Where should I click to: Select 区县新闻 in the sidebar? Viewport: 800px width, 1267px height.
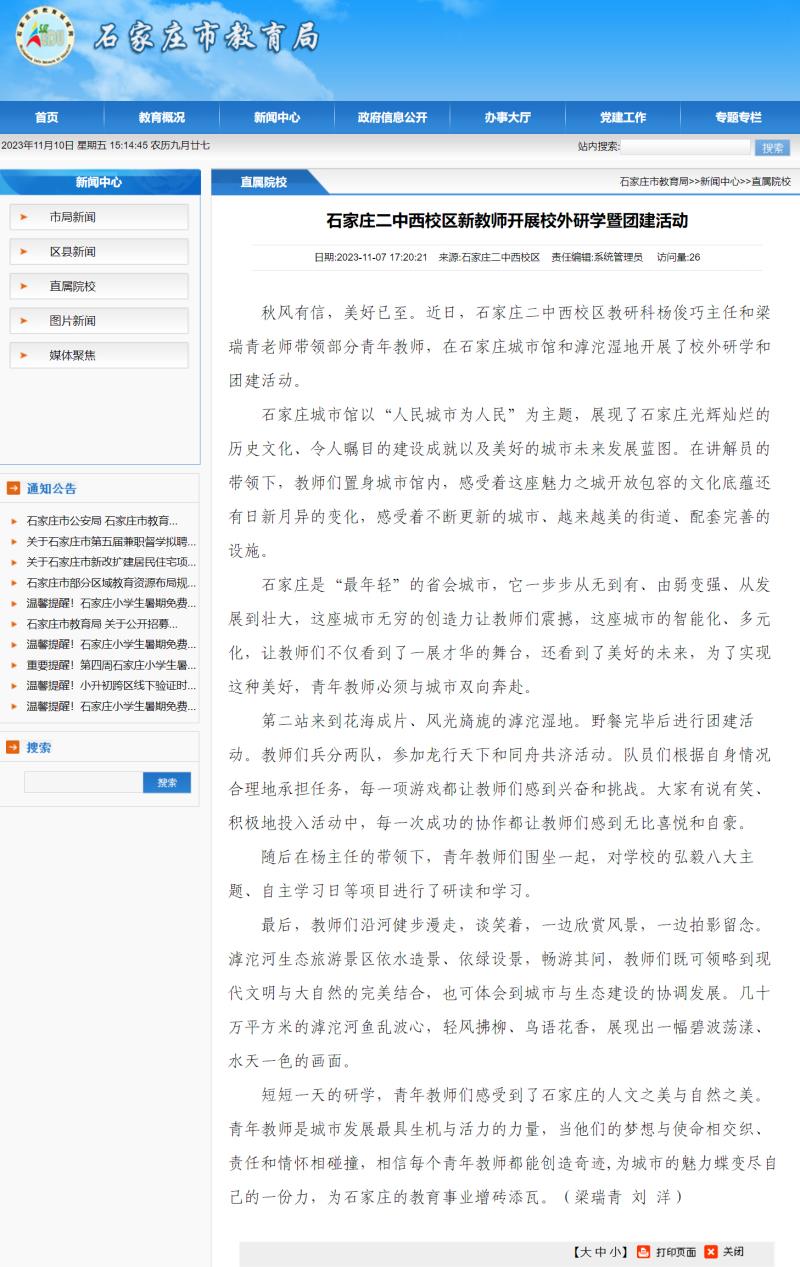coord(73,252)
